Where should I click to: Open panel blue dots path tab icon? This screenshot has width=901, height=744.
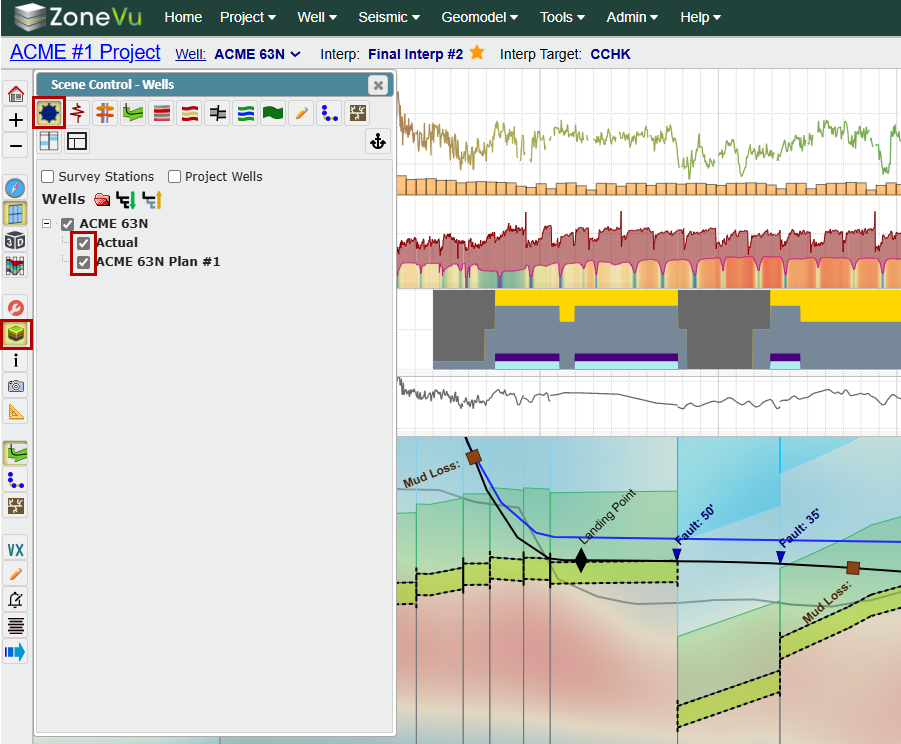[x=329, y=113]
